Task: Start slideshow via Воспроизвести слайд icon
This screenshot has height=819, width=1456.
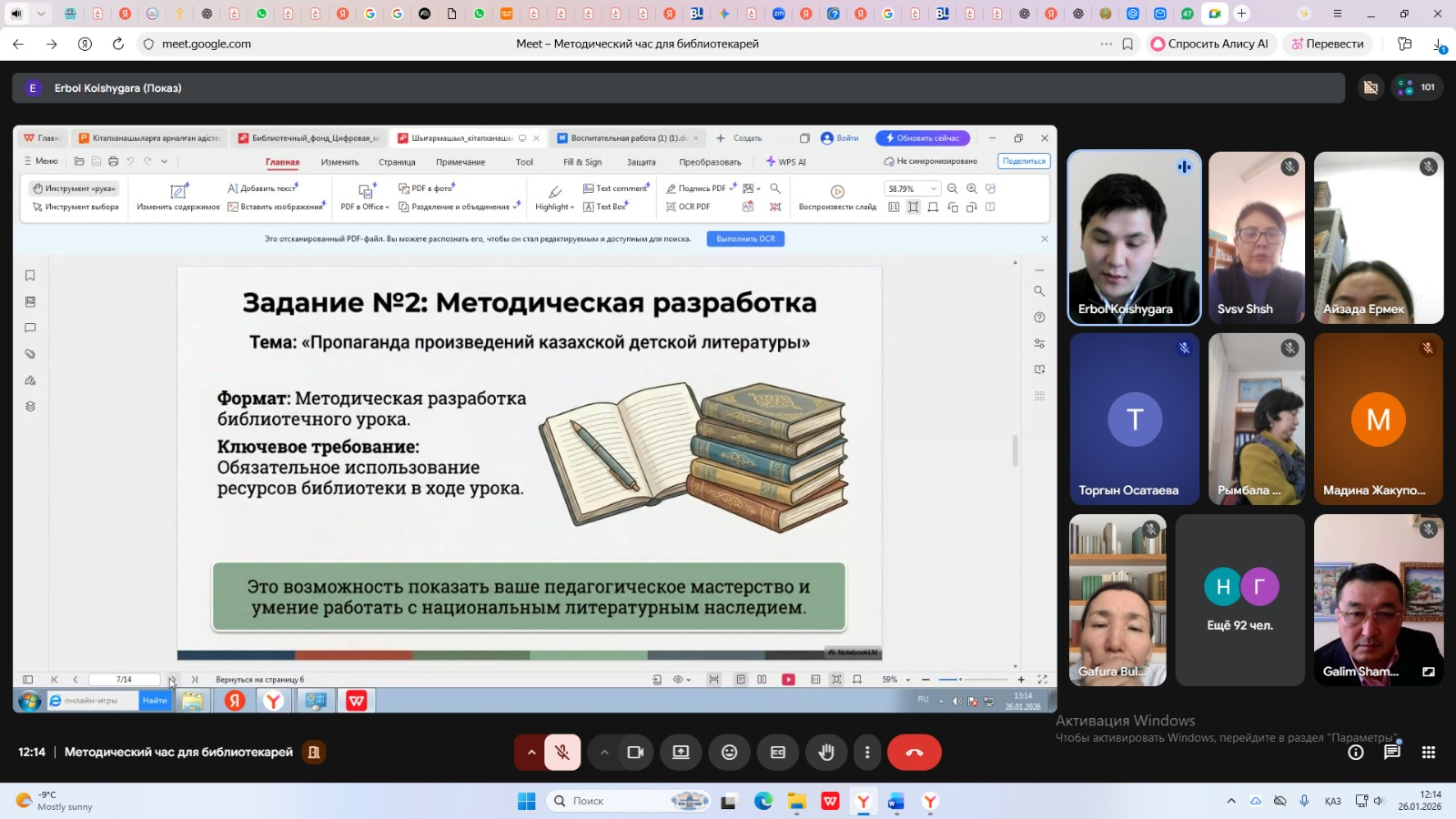Action: [835, 192]
